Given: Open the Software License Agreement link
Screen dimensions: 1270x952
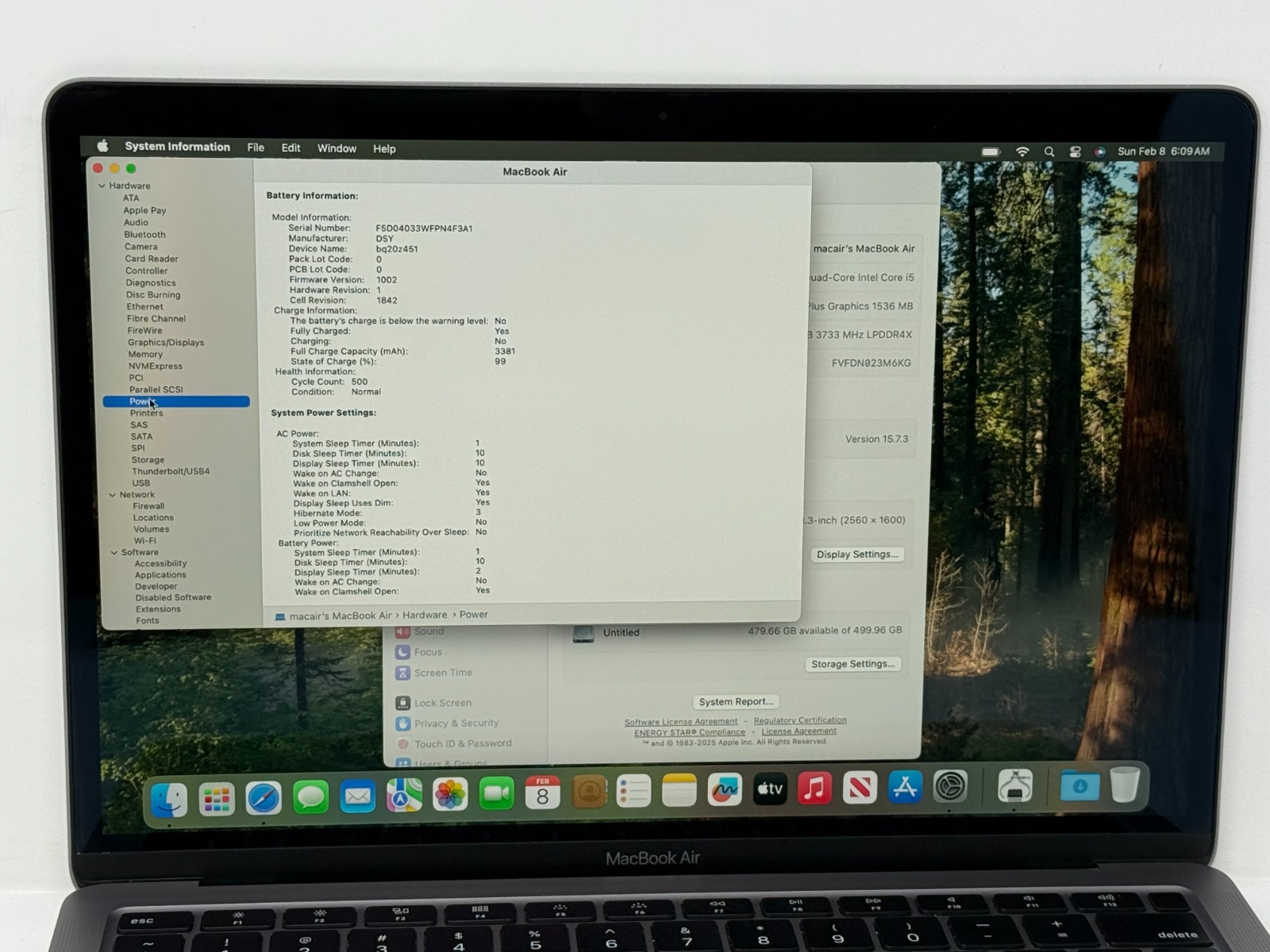Looking at the screenshot, I should tap(680, 722).
